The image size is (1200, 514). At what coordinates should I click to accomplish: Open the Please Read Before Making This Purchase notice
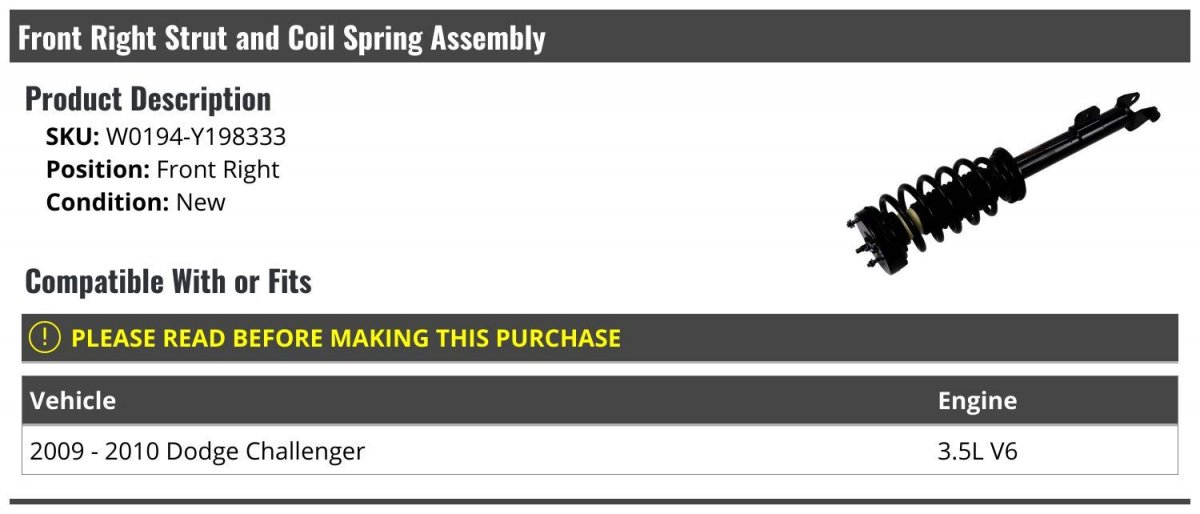[x=346, y=338]
